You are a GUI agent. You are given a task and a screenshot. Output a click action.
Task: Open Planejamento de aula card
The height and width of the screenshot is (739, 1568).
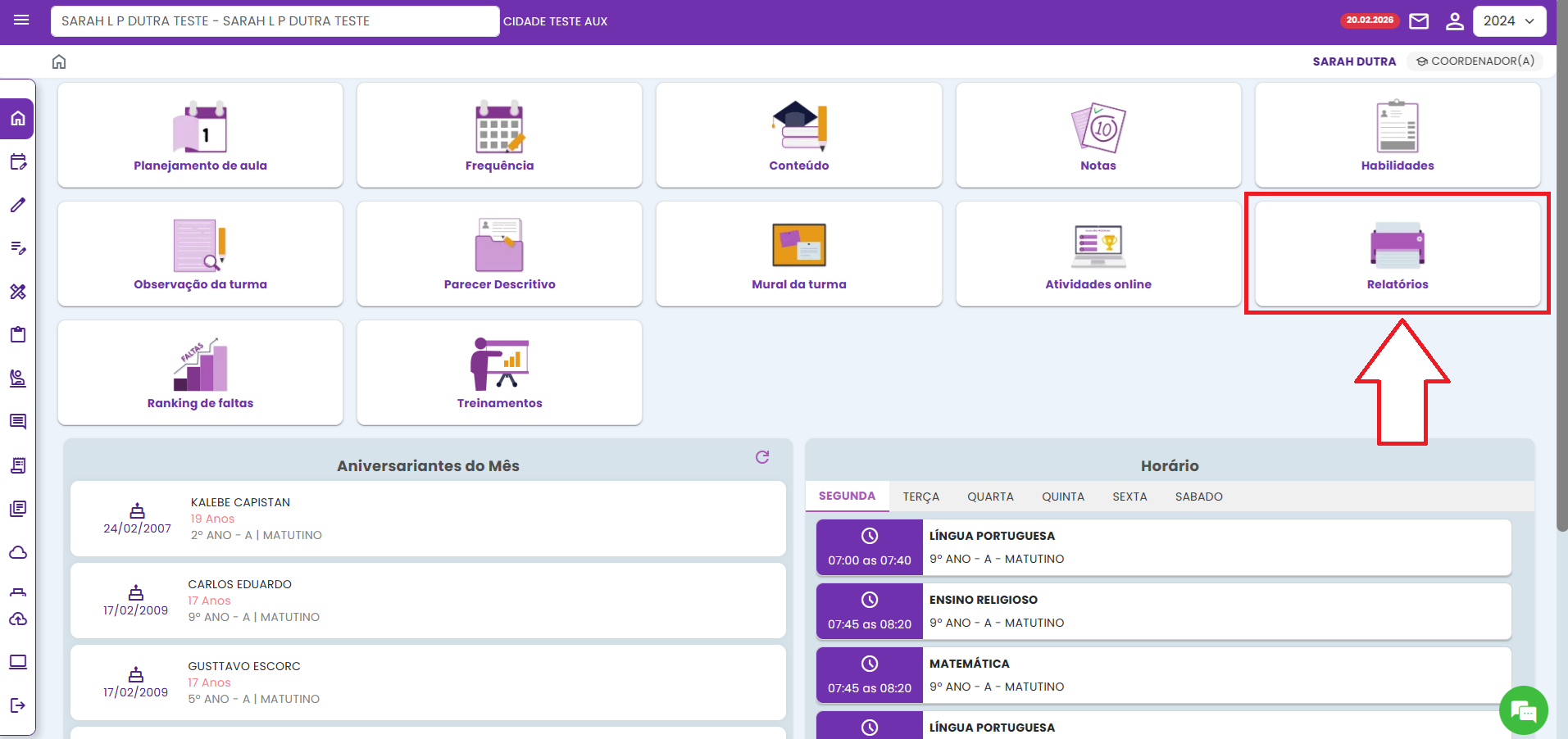pyautogui.click(x=200, y=135)
